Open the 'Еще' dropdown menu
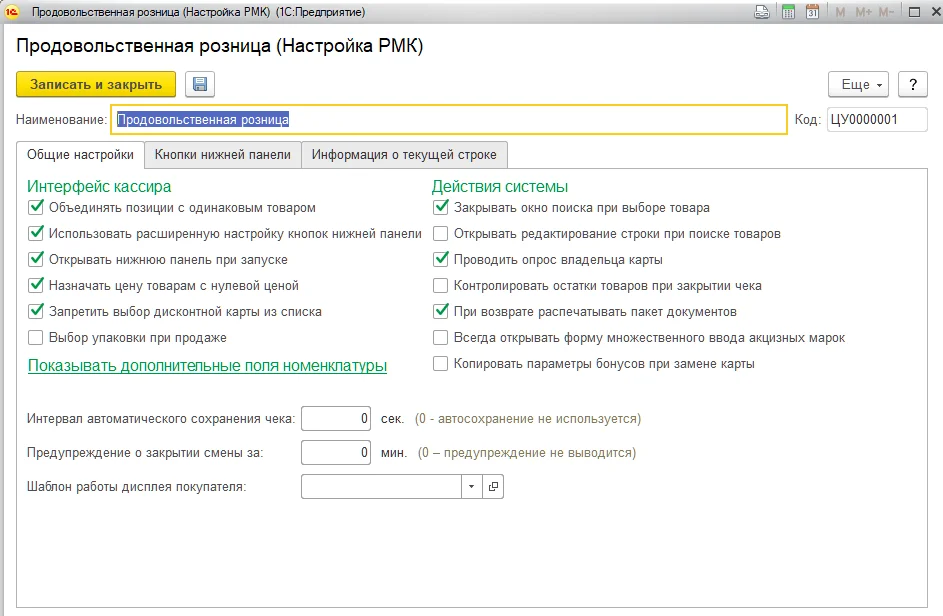Screen dimensions: 943x616 click(858, 84)
